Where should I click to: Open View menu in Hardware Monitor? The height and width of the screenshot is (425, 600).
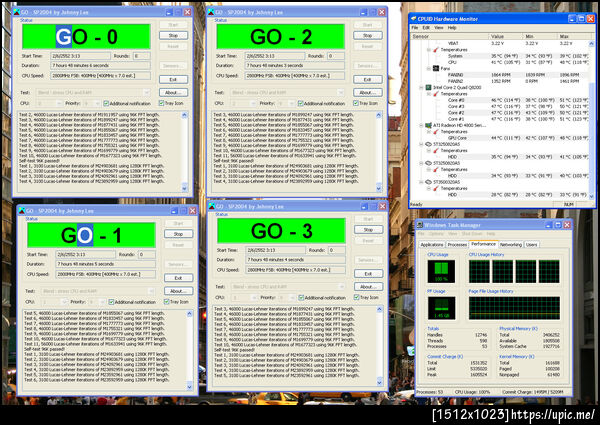pyautogui.click(x=439, y=28)
